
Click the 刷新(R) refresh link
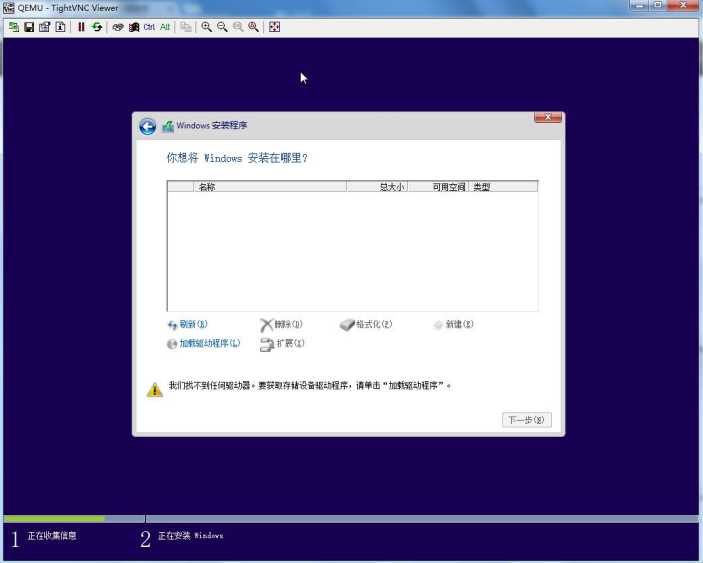click(187, 325)
